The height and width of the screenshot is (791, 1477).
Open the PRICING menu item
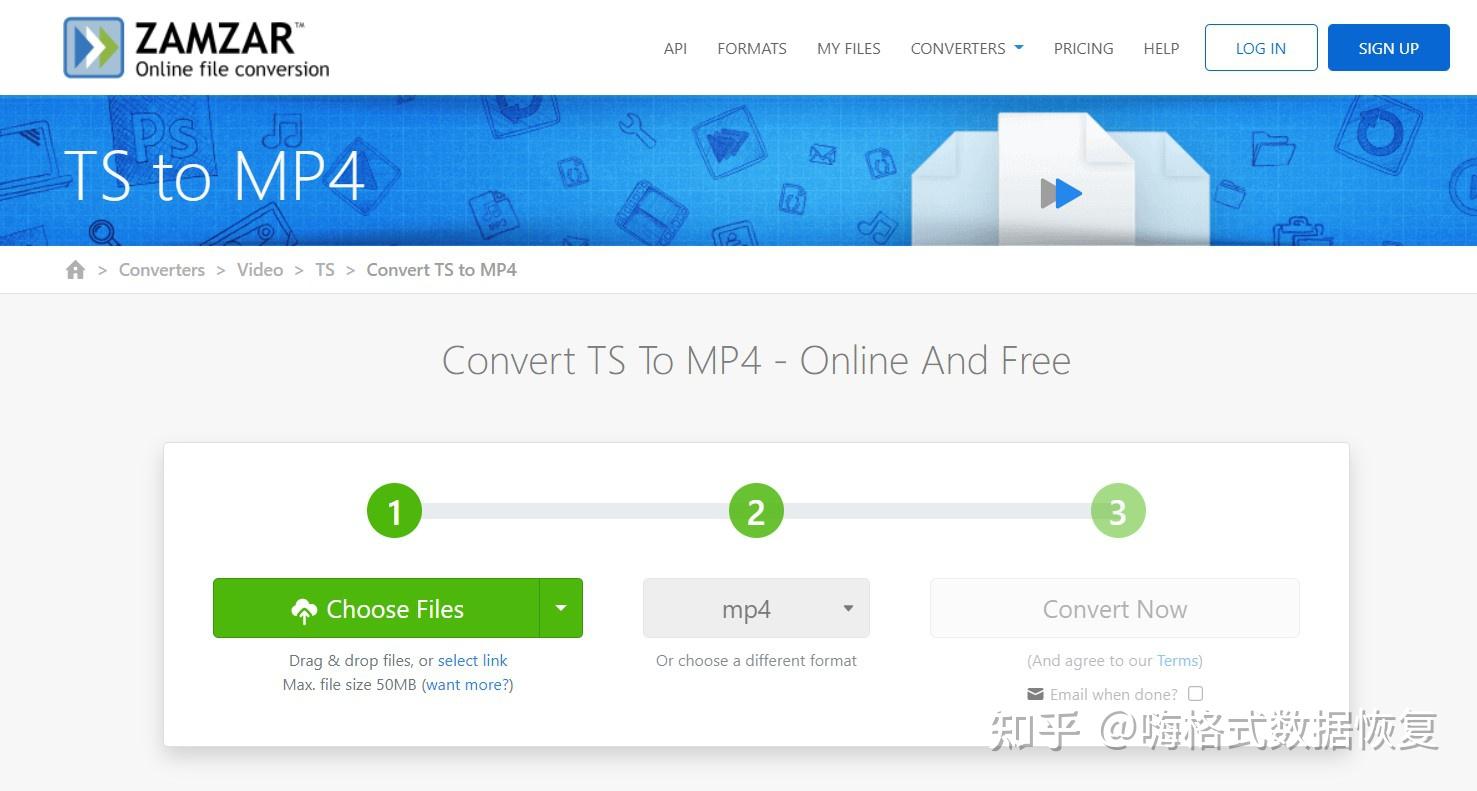[1083, 48]
